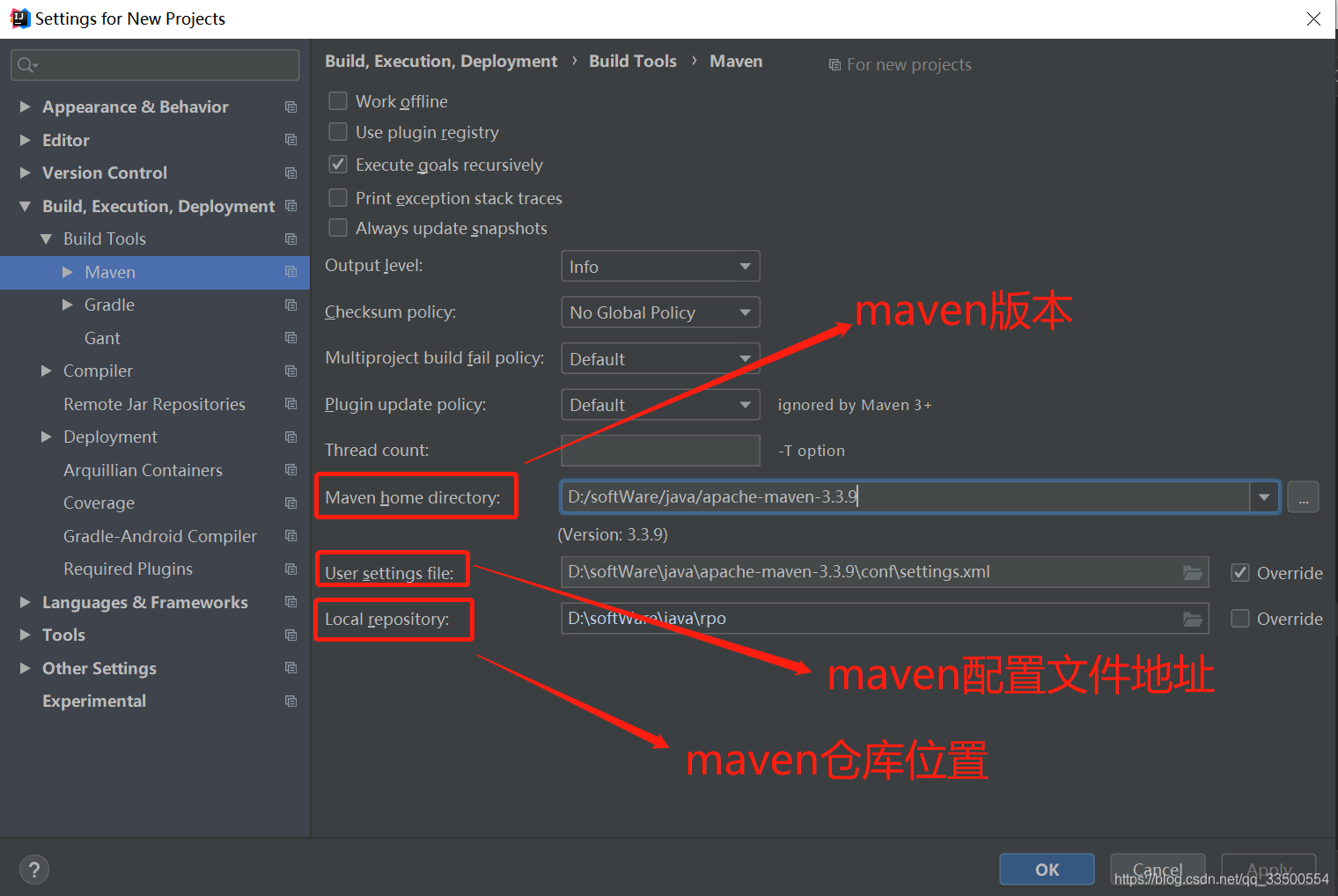Click project-level icon beside Gant
This screenshot has width=1338, height=896.
click(290, 338)
